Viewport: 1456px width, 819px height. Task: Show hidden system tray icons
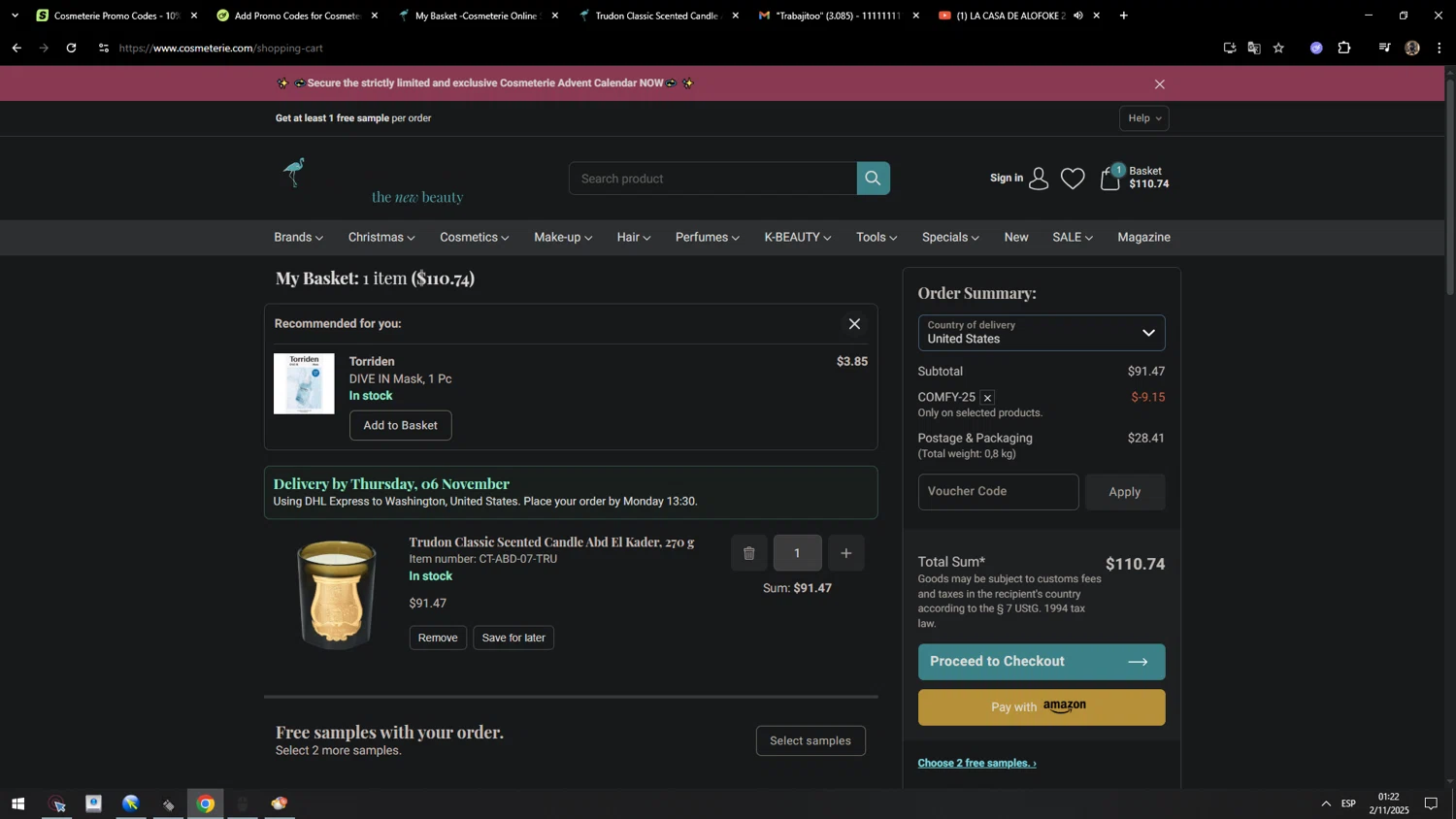1326,803
